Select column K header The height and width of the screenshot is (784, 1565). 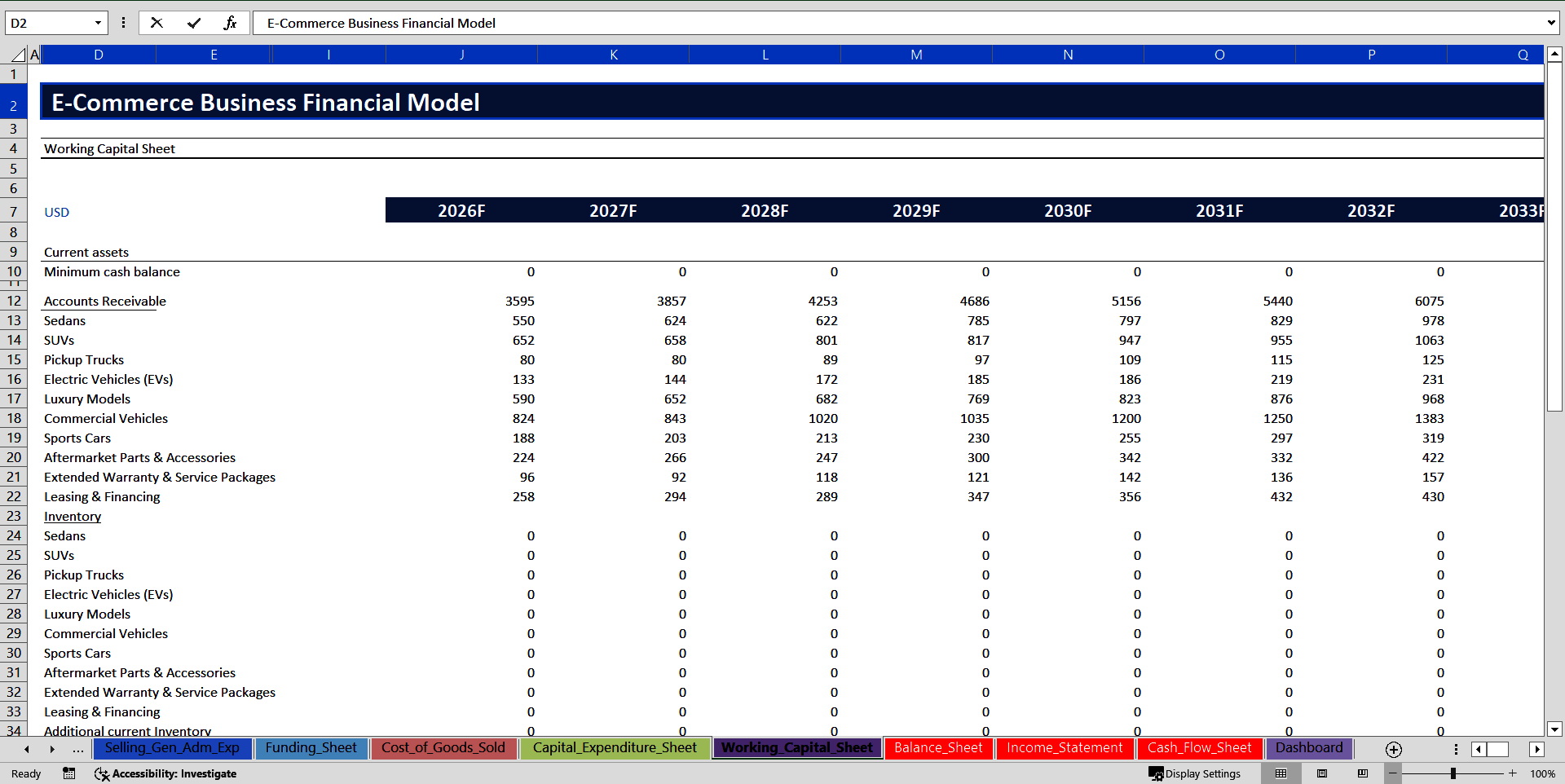[x=614, y=55]
